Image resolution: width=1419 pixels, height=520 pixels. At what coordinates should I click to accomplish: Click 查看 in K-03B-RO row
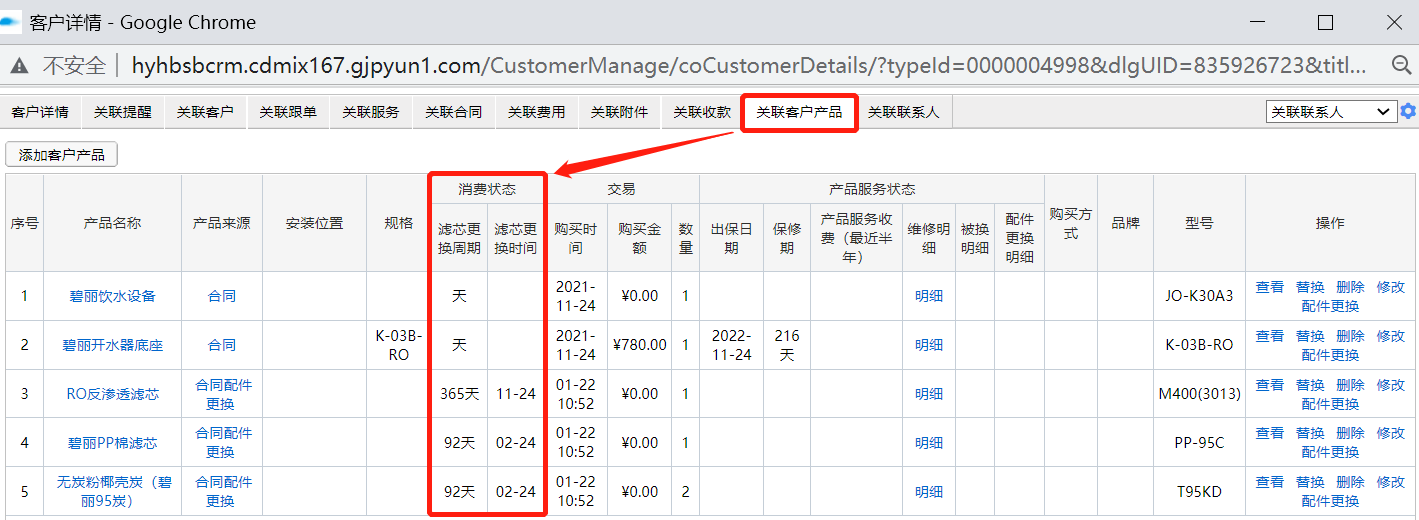pyautogui.click(x=1270, y=336)
